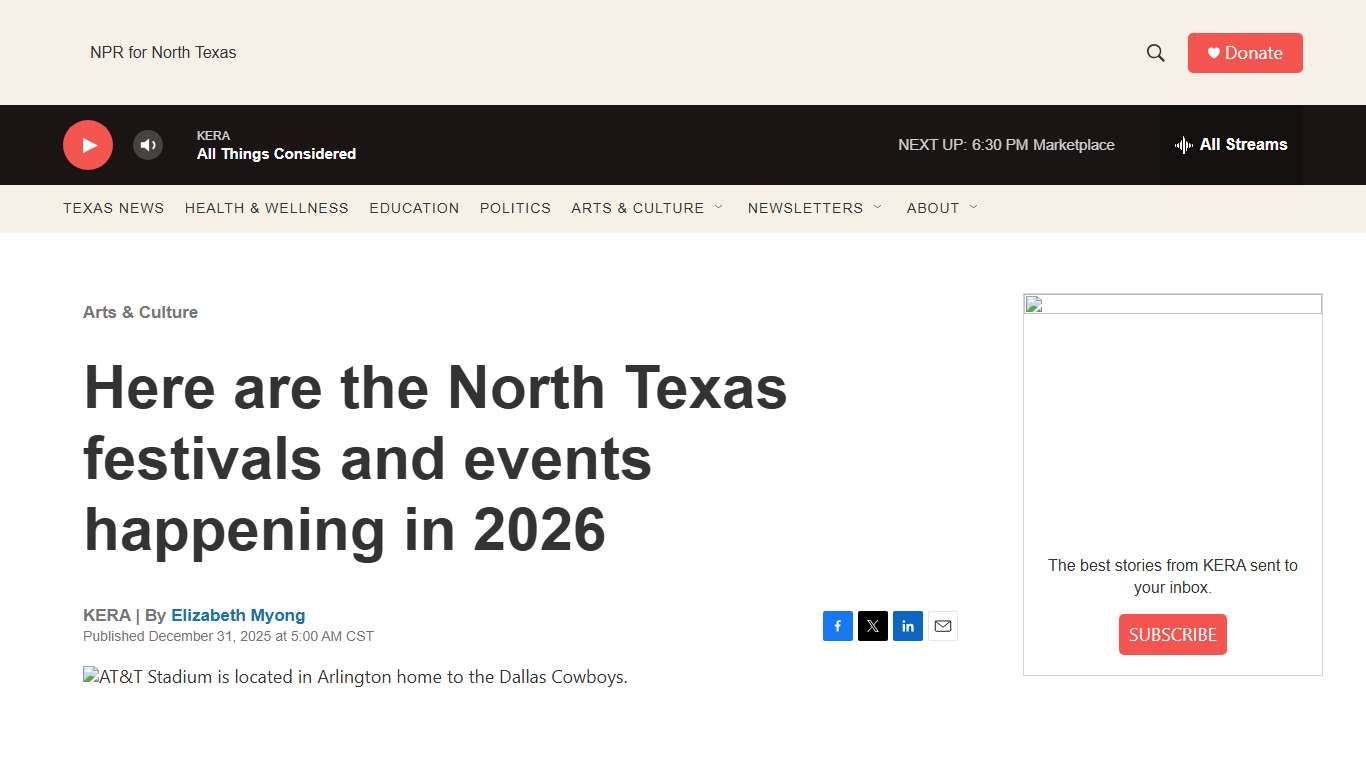Click the Donate heart button

click(x=1245, y=52)
